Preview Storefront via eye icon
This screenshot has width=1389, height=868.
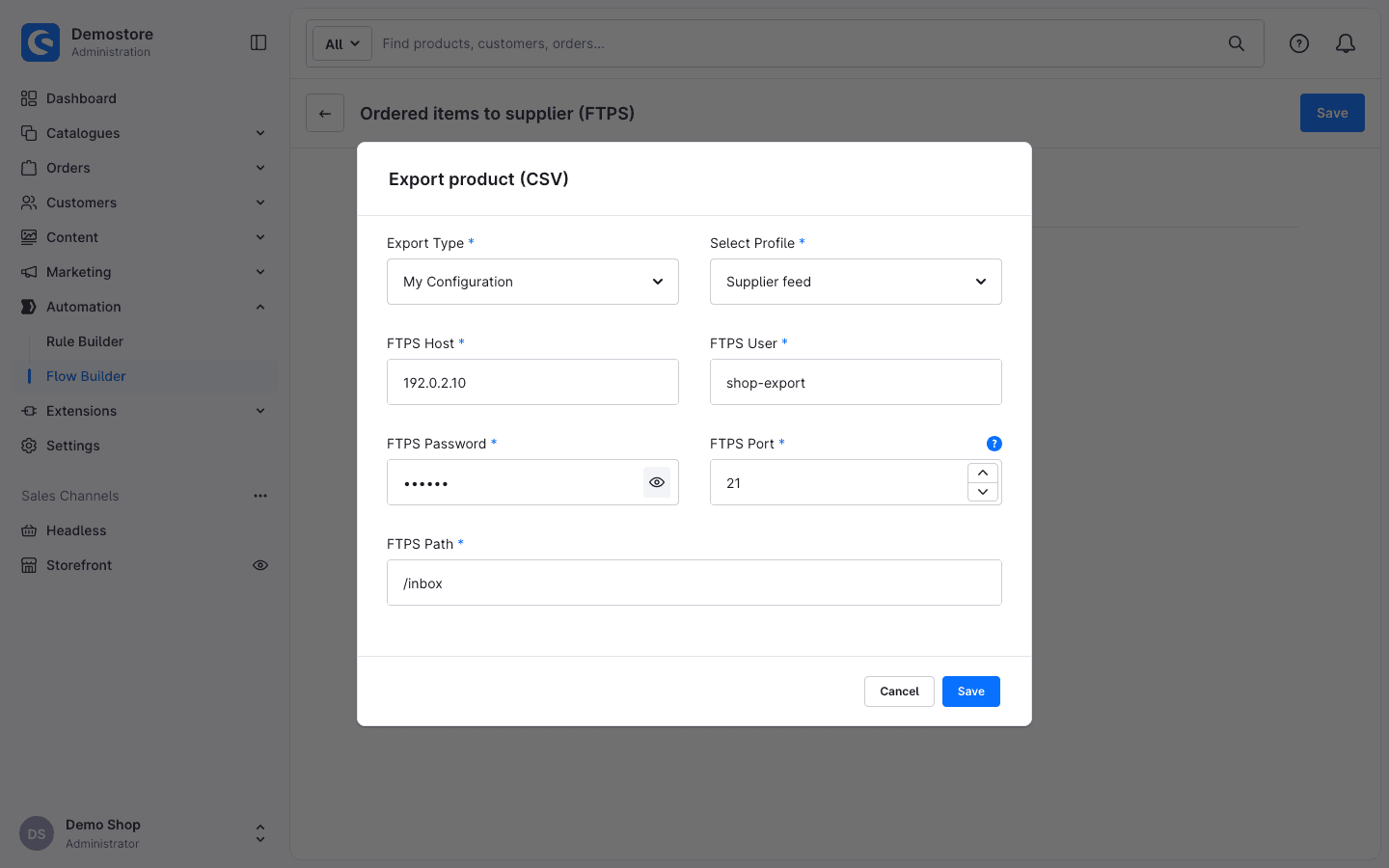260,565
